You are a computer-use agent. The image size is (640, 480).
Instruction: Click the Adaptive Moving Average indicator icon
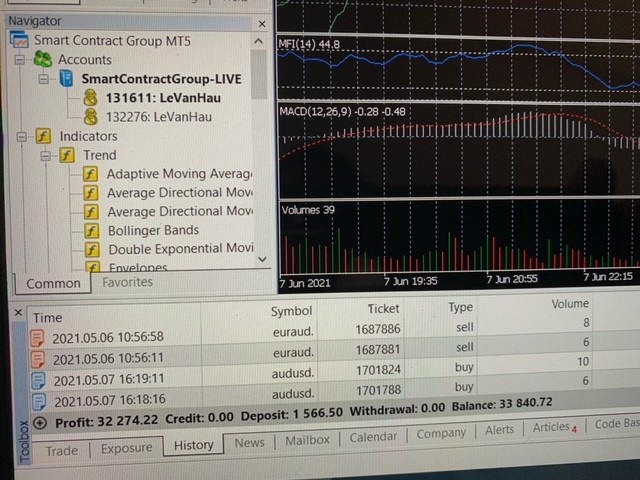point(90,174)
